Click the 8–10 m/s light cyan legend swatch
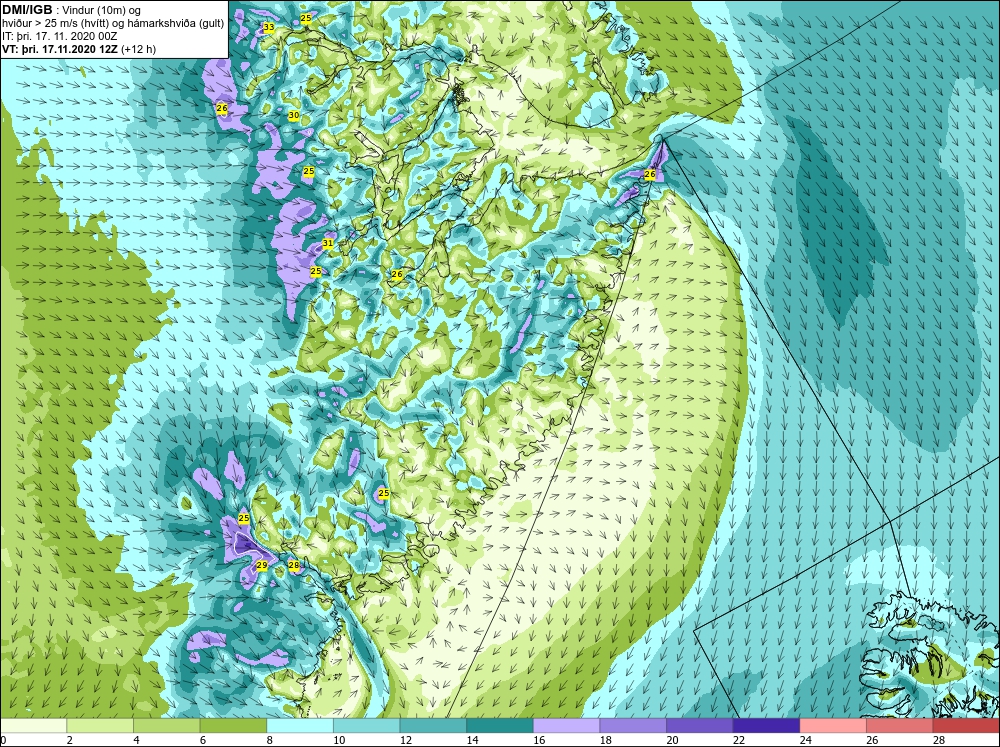Viewport: 1000px width, 747px height. tap(300, 726)
